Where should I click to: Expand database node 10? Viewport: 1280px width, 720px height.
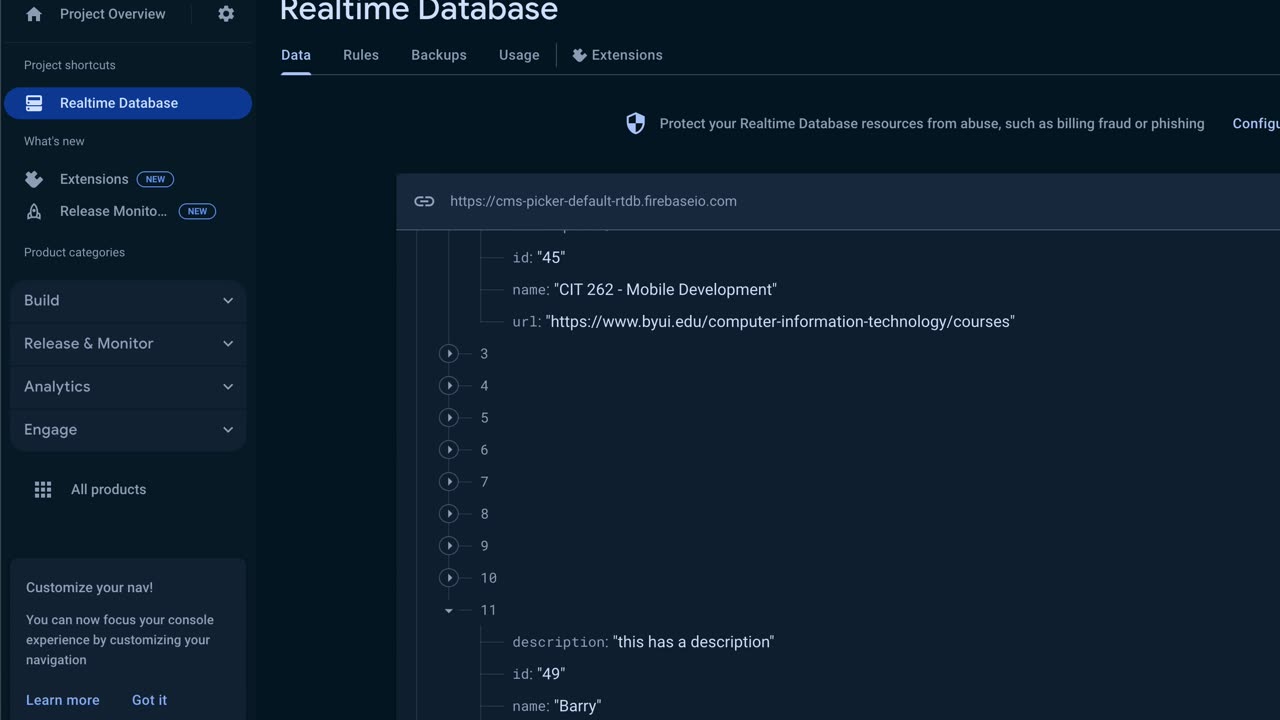click(449, 577)
